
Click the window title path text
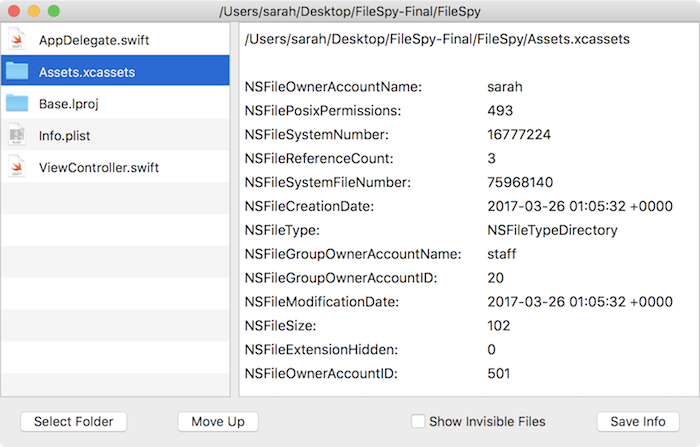pos(350,11)
